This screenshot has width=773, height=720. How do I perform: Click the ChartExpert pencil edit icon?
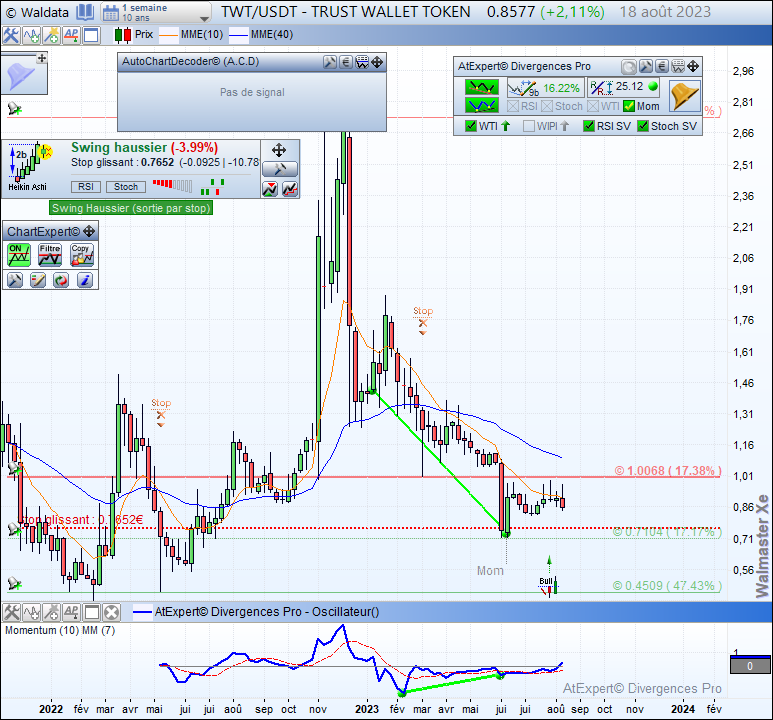(x=38, y=280)
